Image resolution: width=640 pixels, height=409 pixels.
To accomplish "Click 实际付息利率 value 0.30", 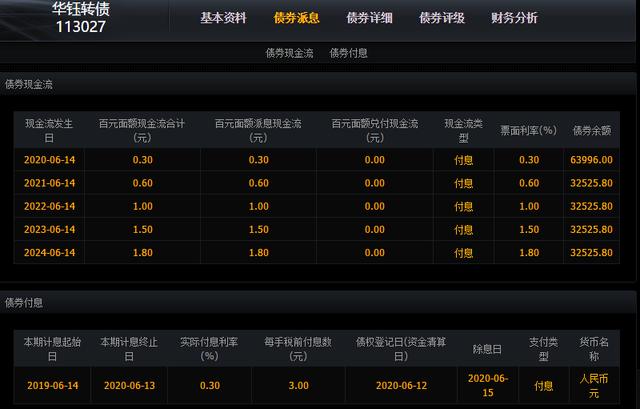I will (210, 385).
